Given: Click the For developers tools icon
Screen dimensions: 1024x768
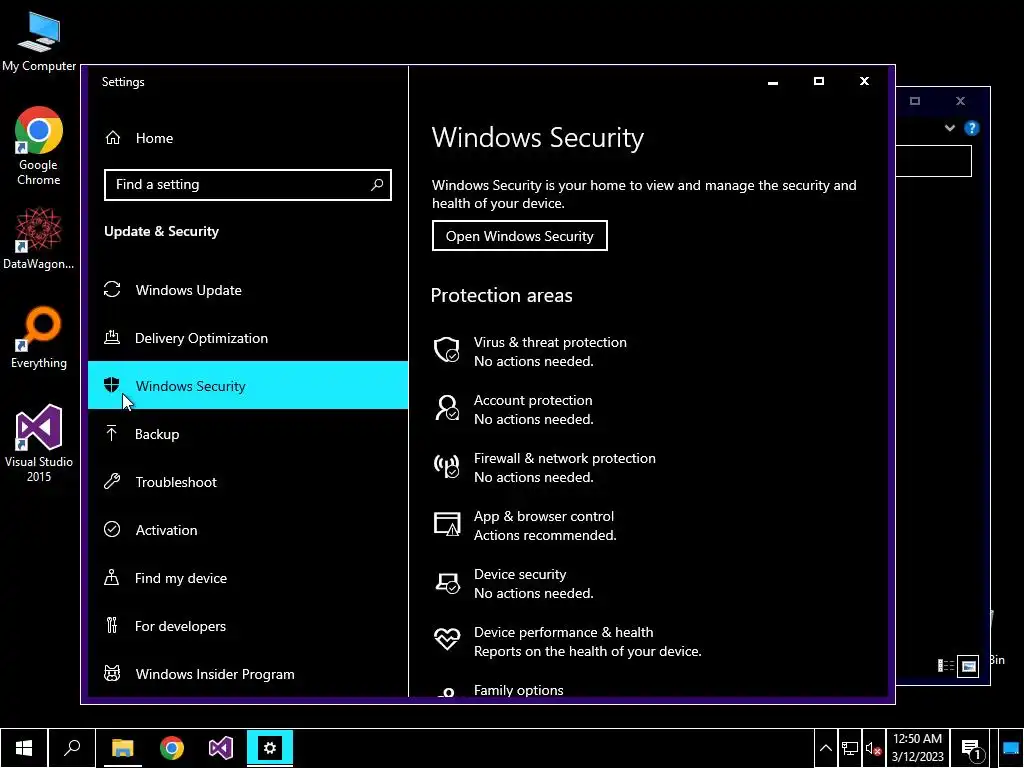Looking at the screenshot, I should click(112, 625).
